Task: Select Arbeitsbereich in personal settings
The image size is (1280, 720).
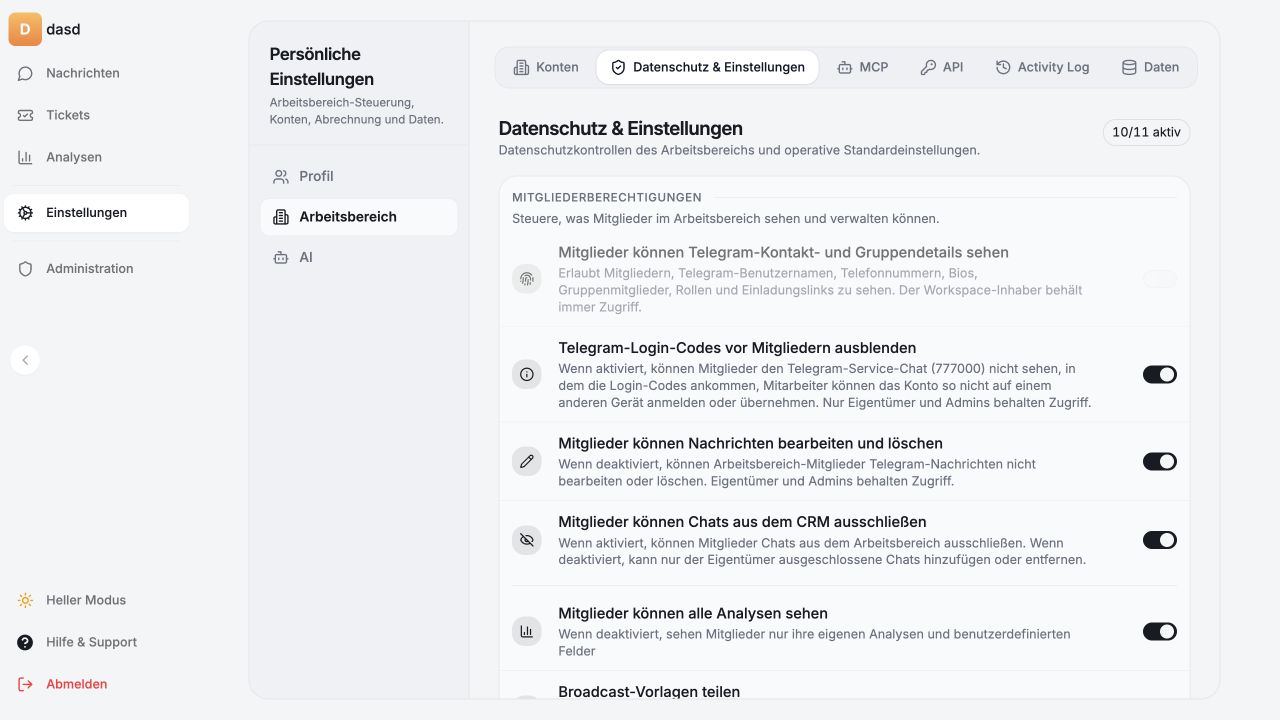Action: pyautogui.click(x=359, y=217)
